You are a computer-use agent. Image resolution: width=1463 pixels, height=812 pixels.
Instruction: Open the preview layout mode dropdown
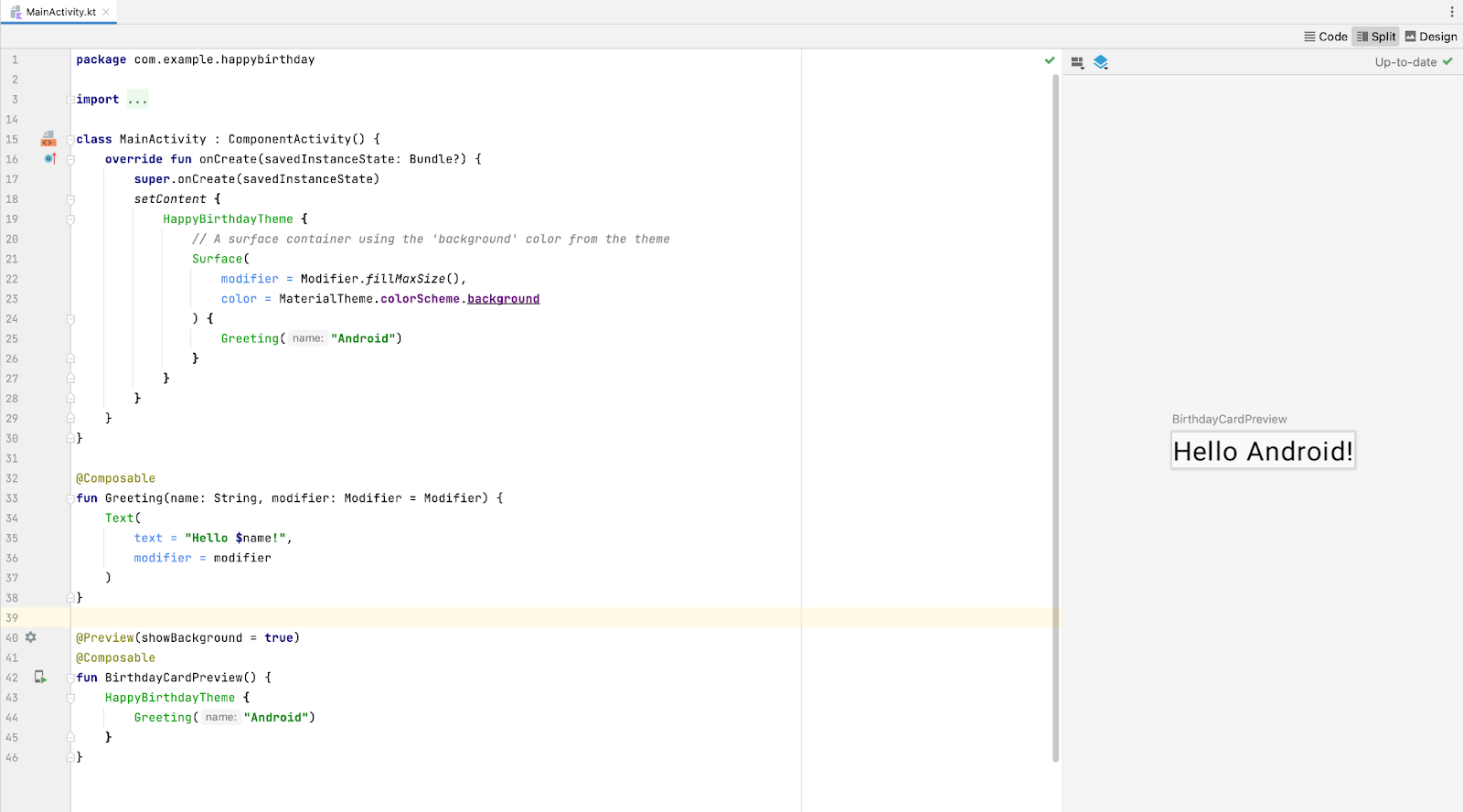coord(1077,62)
